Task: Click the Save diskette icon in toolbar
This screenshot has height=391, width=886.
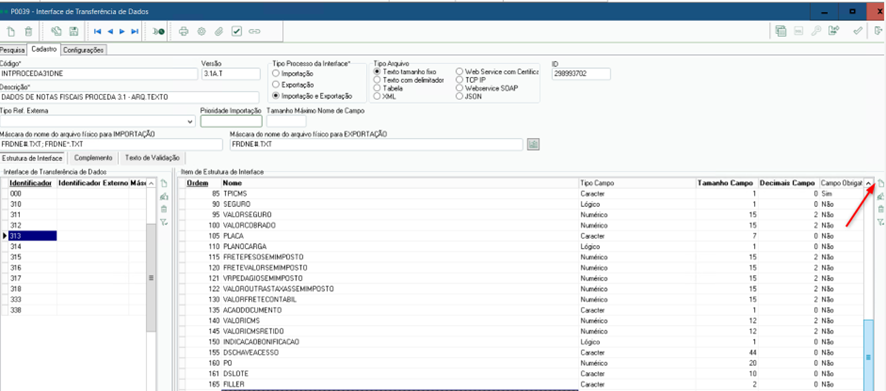Action: [x=73, y=32]
